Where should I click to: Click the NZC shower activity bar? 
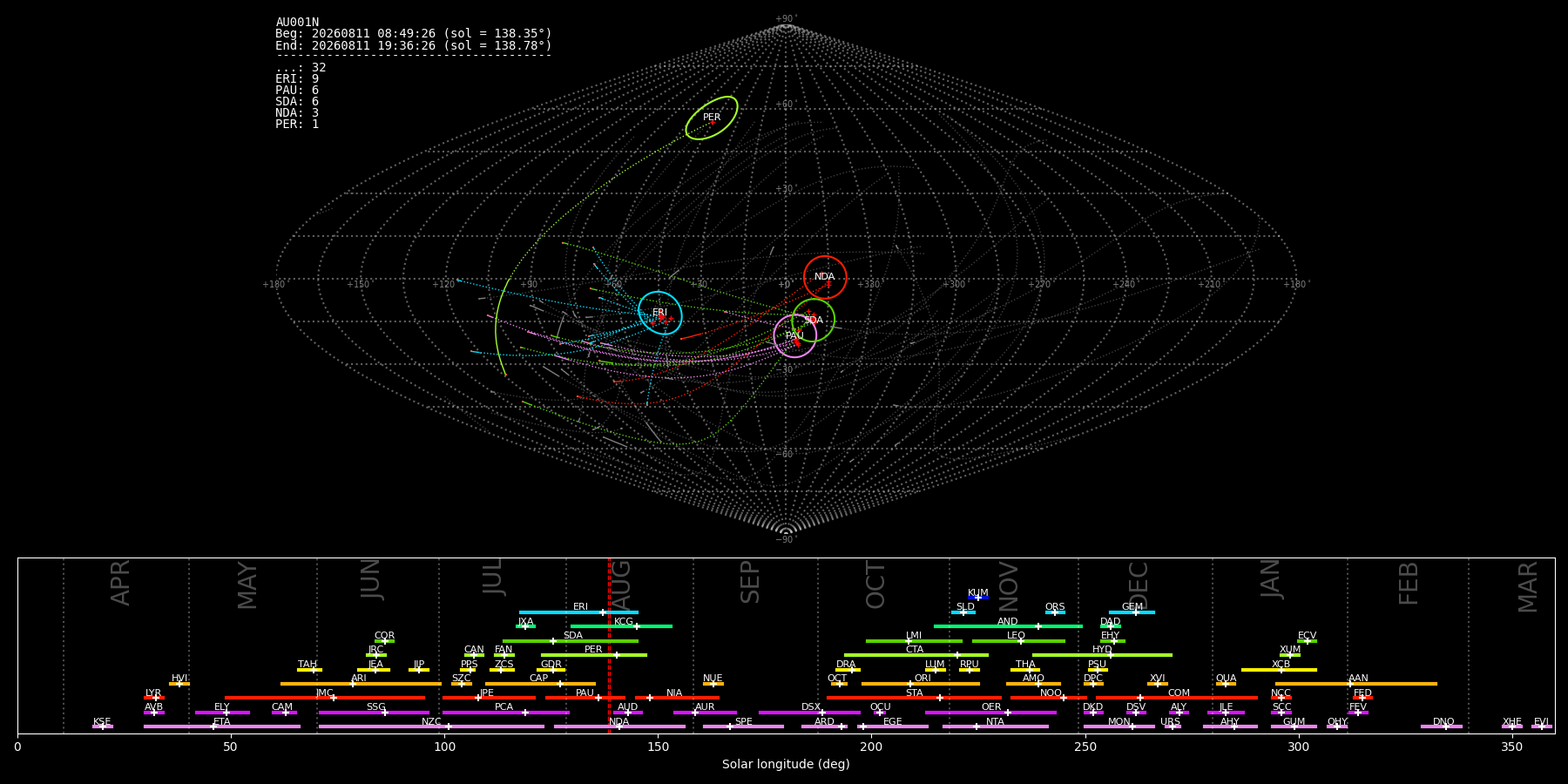point(431,727)
